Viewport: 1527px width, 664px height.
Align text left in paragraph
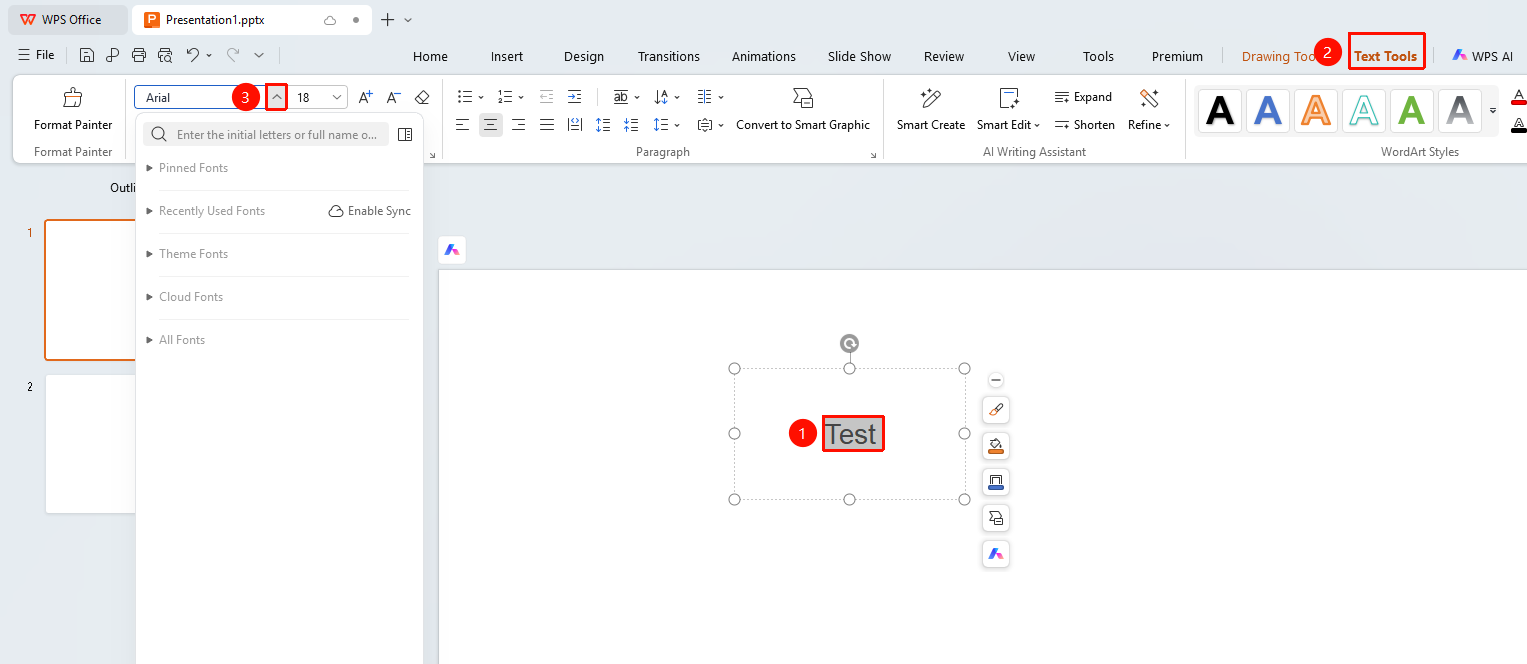[463, 125]
